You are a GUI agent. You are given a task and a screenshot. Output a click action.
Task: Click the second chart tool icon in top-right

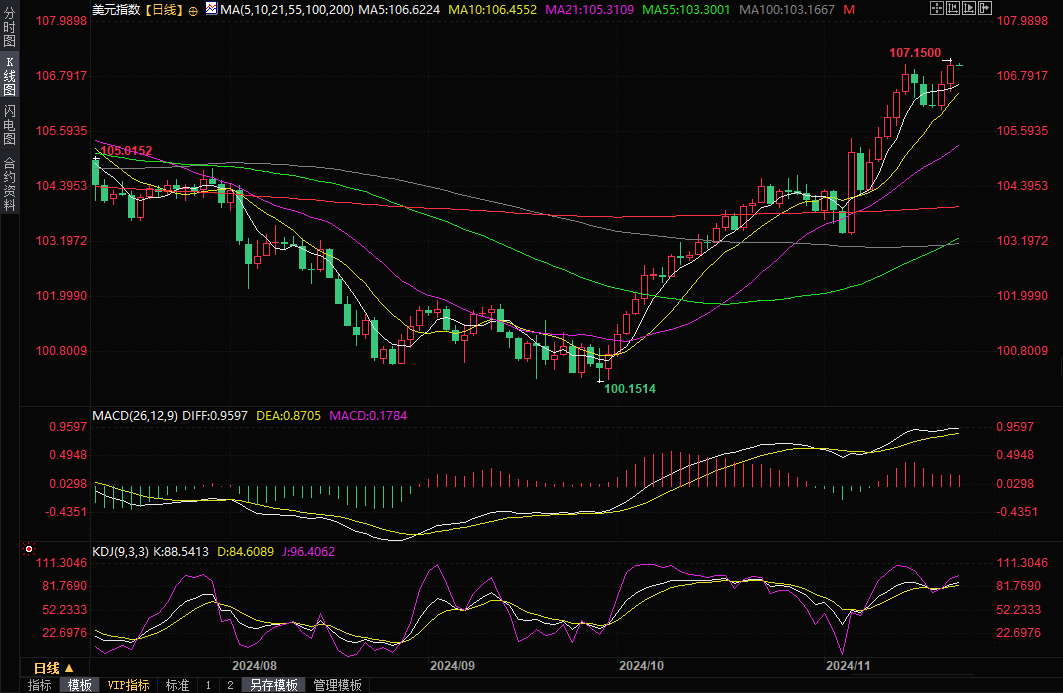pos(953,9)
